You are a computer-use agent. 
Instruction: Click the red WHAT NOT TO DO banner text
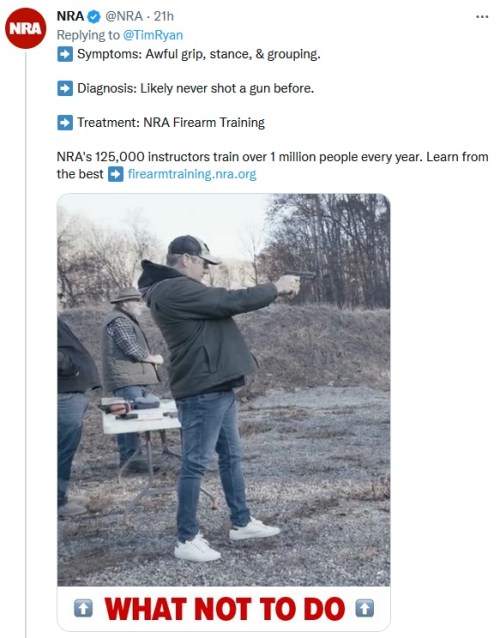coord(225,609)
